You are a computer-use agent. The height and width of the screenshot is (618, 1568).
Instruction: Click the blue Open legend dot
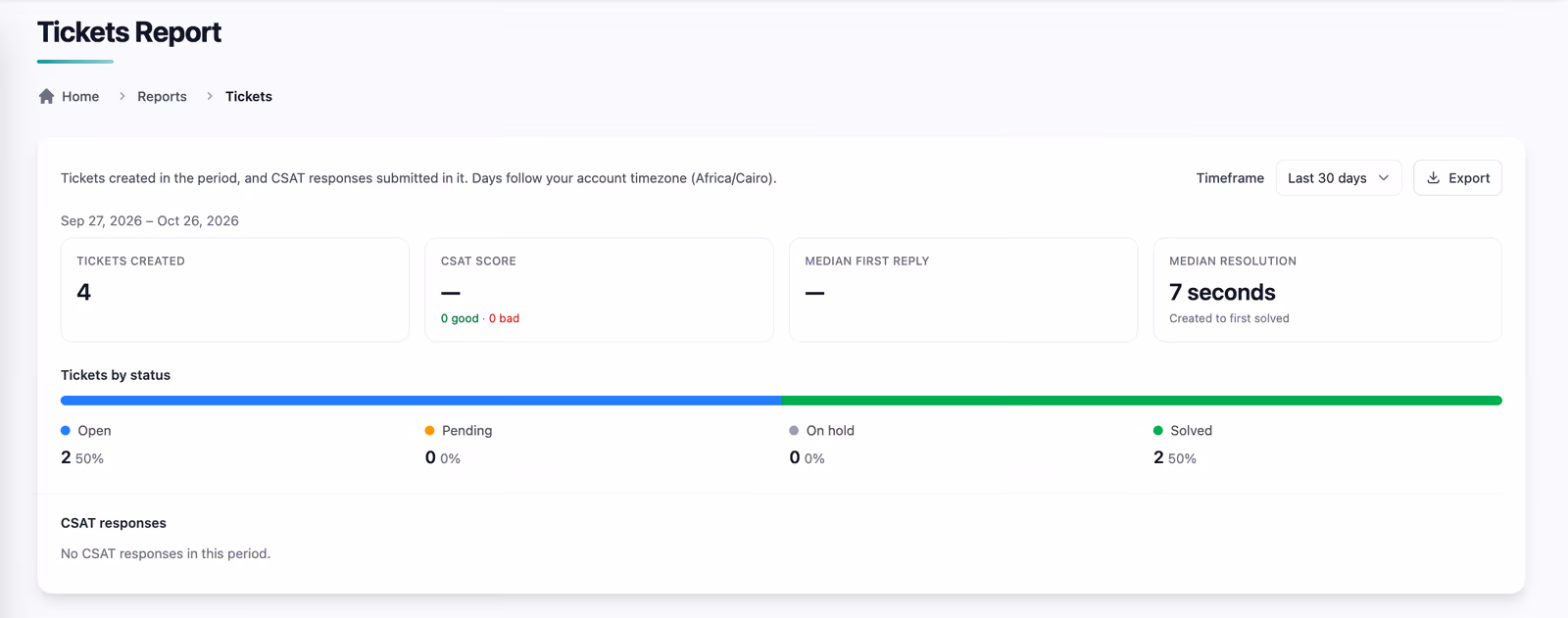(x=66, y=430)
